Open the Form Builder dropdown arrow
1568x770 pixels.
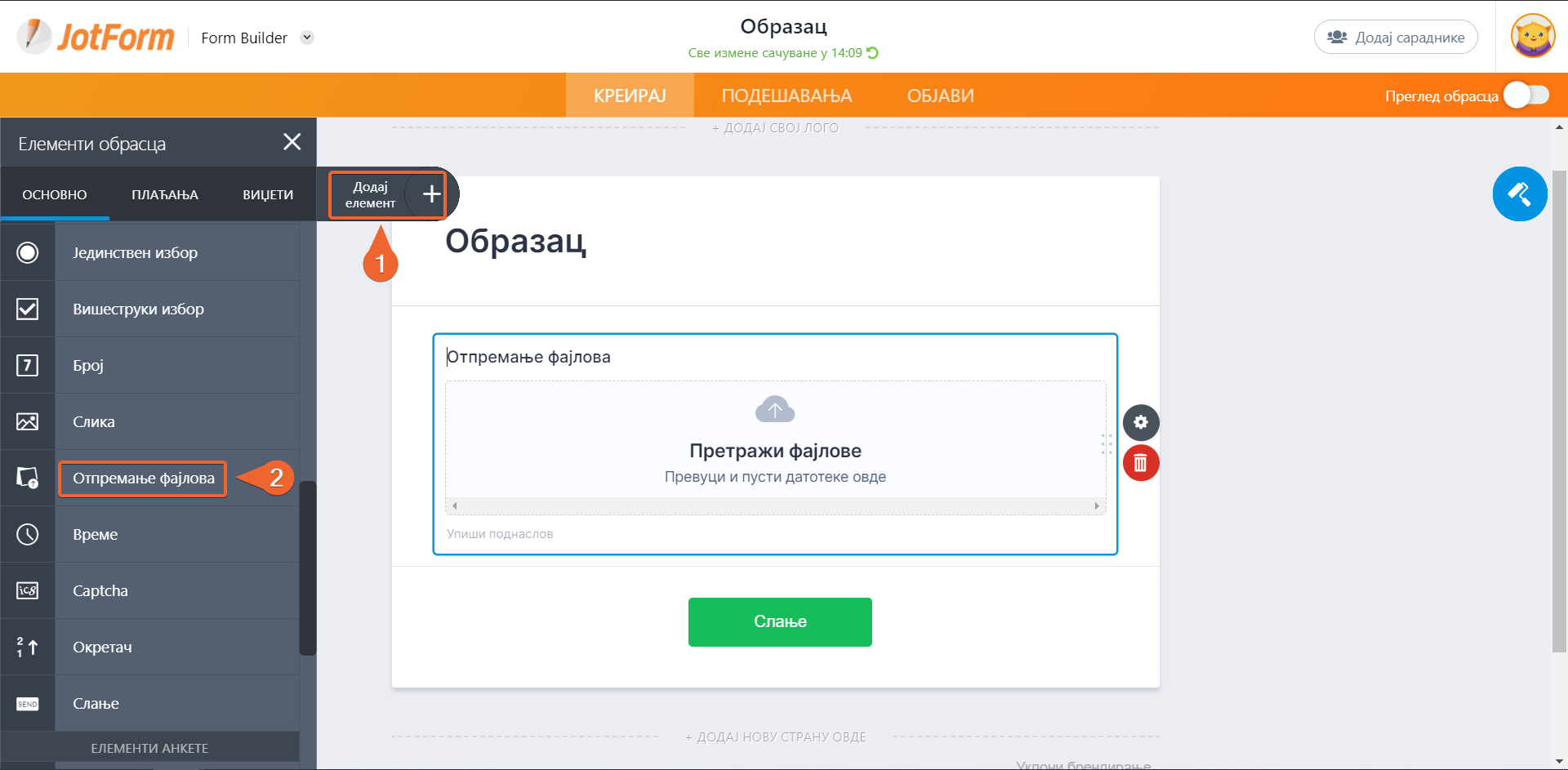(x=307, y=38)
